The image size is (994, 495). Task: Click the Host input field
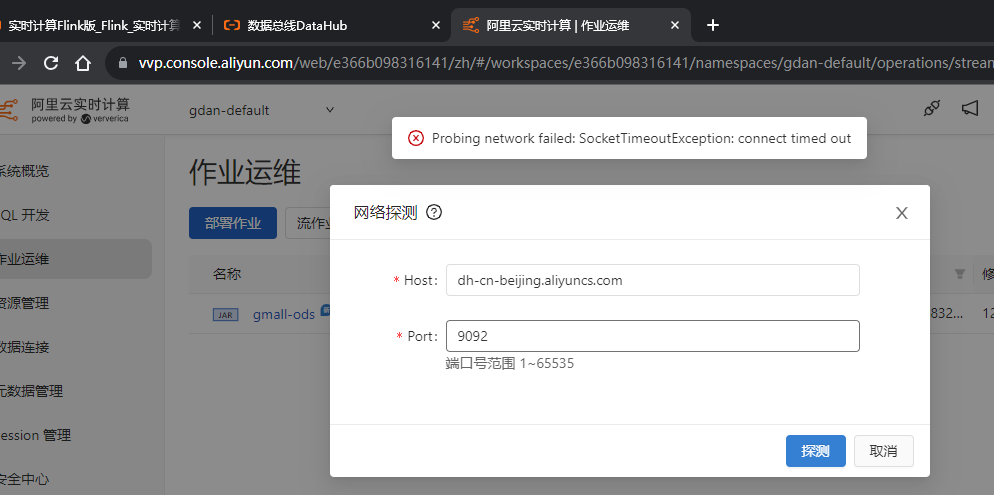pyautogui.click(x=653, y=280)
